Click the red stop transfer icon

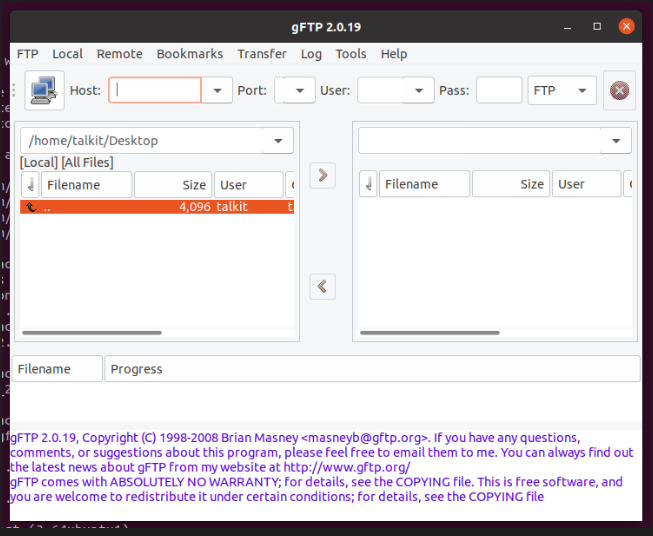click(619, 90)
